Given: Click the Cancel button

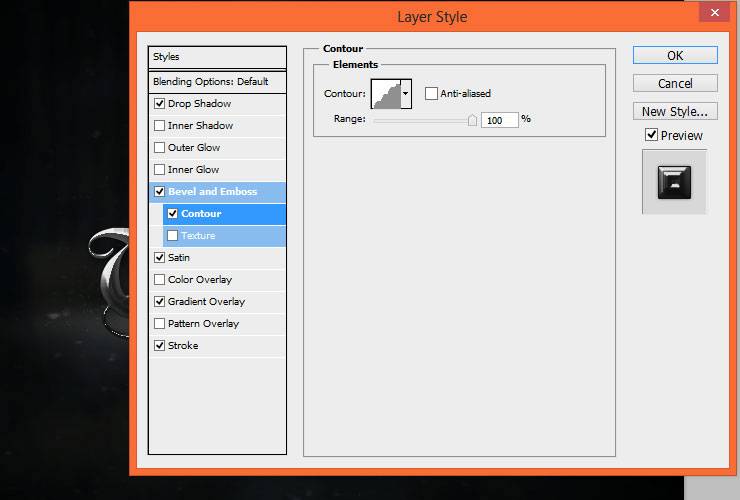Looking at the screenshot, I should click(675, 84).
